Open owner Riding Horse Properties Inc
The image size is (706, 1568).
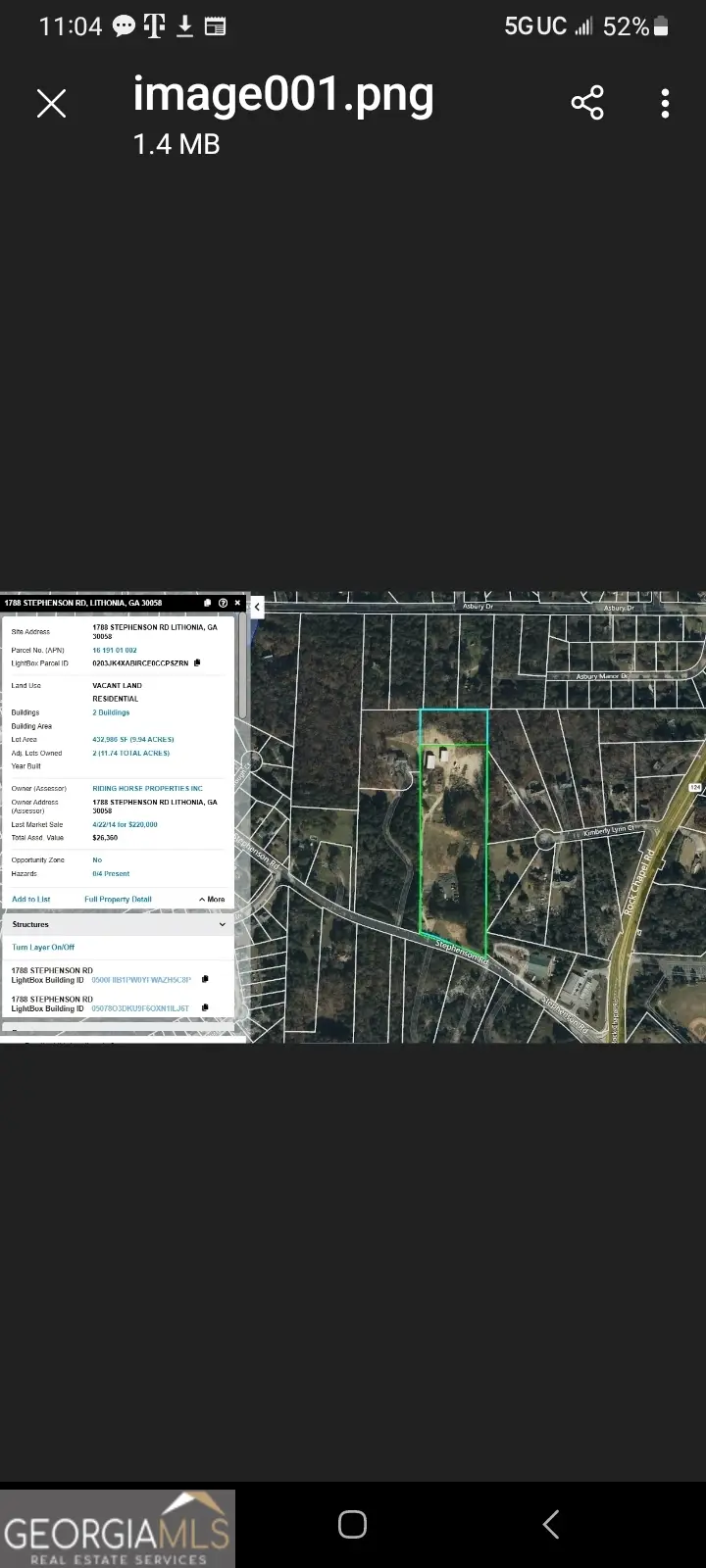tap(148, 788)
